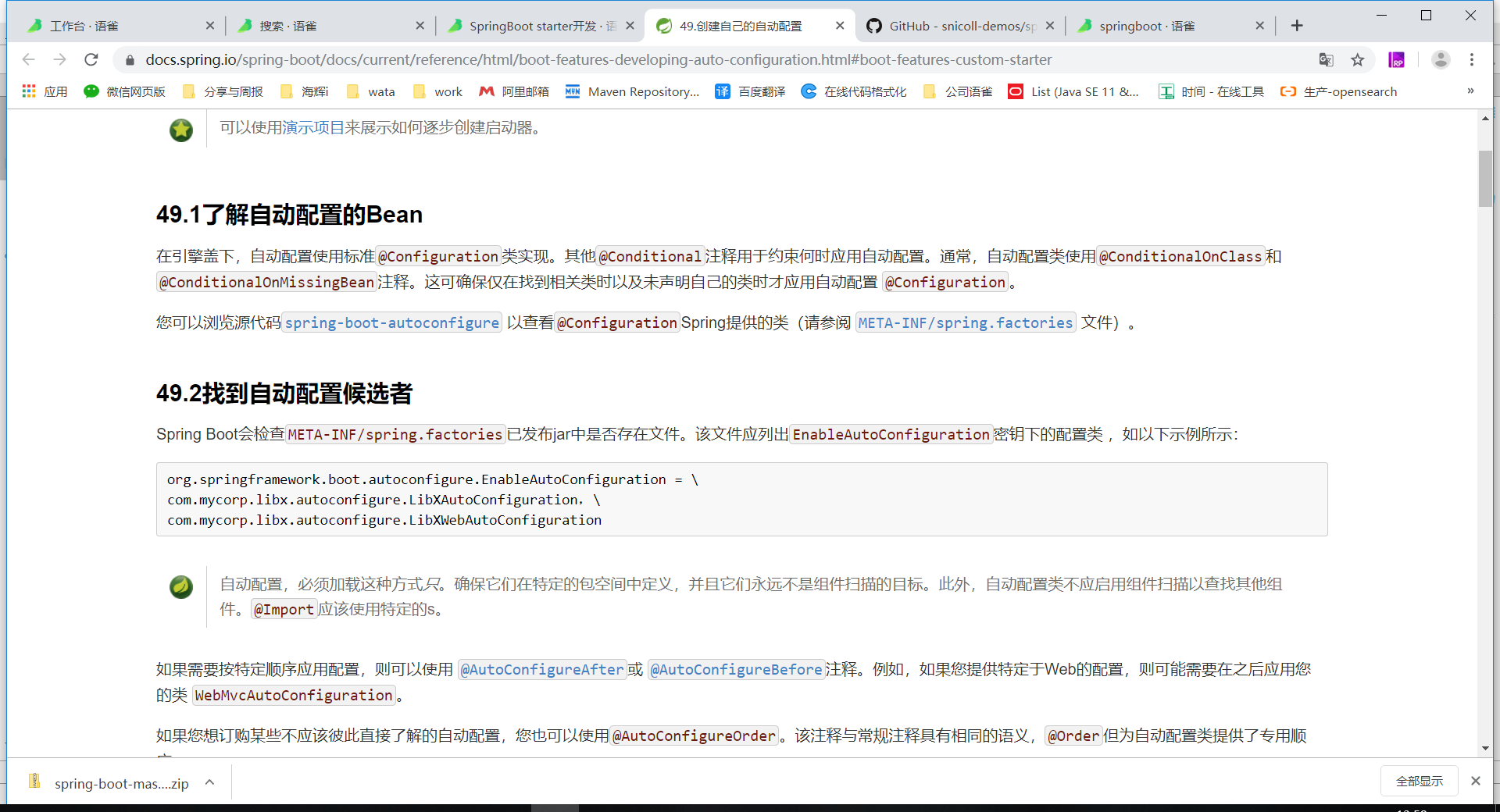Open the user profile avatar

1441,59
